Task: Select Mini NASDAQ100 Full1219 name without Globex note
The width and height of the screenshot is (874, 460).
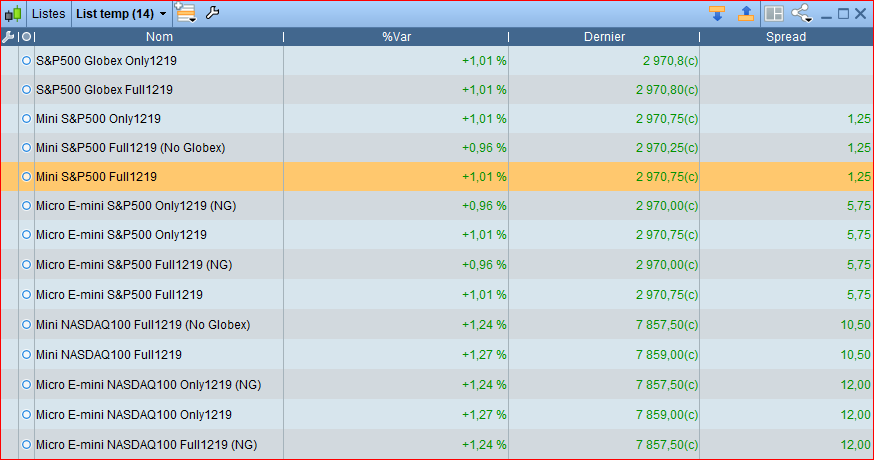Action: pos(109,355)
